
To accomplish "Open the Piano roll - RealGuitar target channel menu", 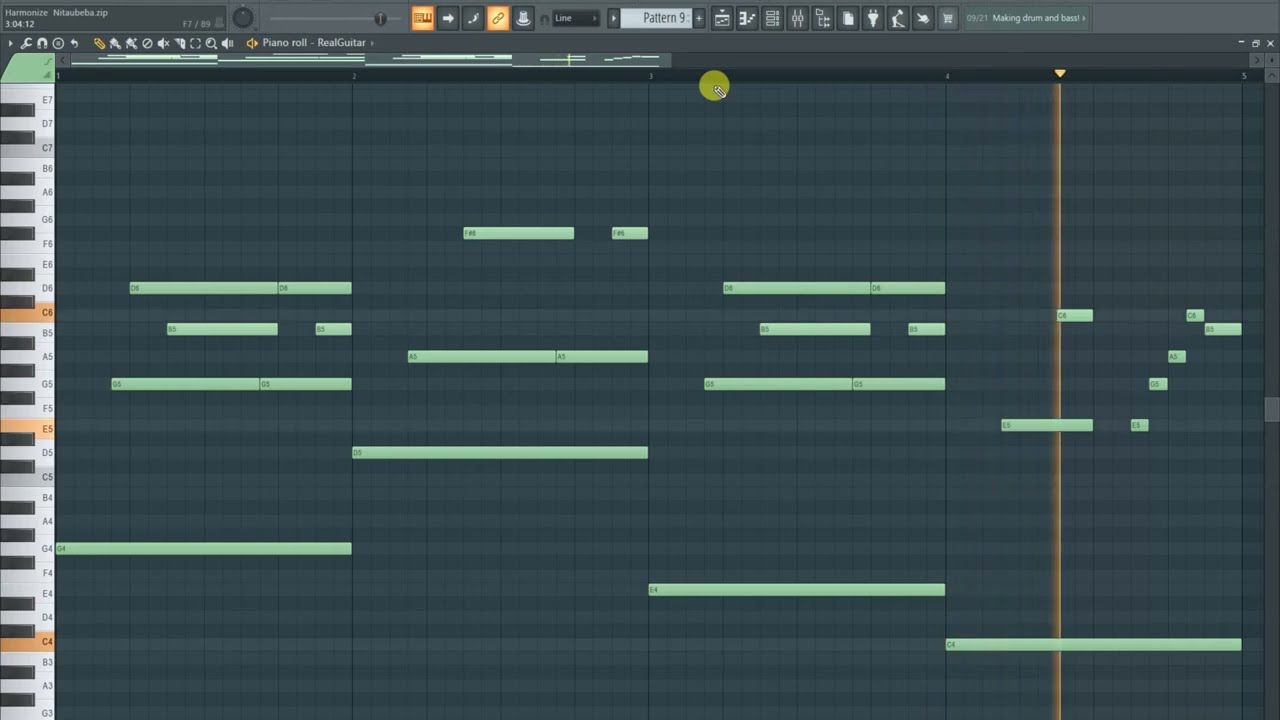I will [314, 43].
